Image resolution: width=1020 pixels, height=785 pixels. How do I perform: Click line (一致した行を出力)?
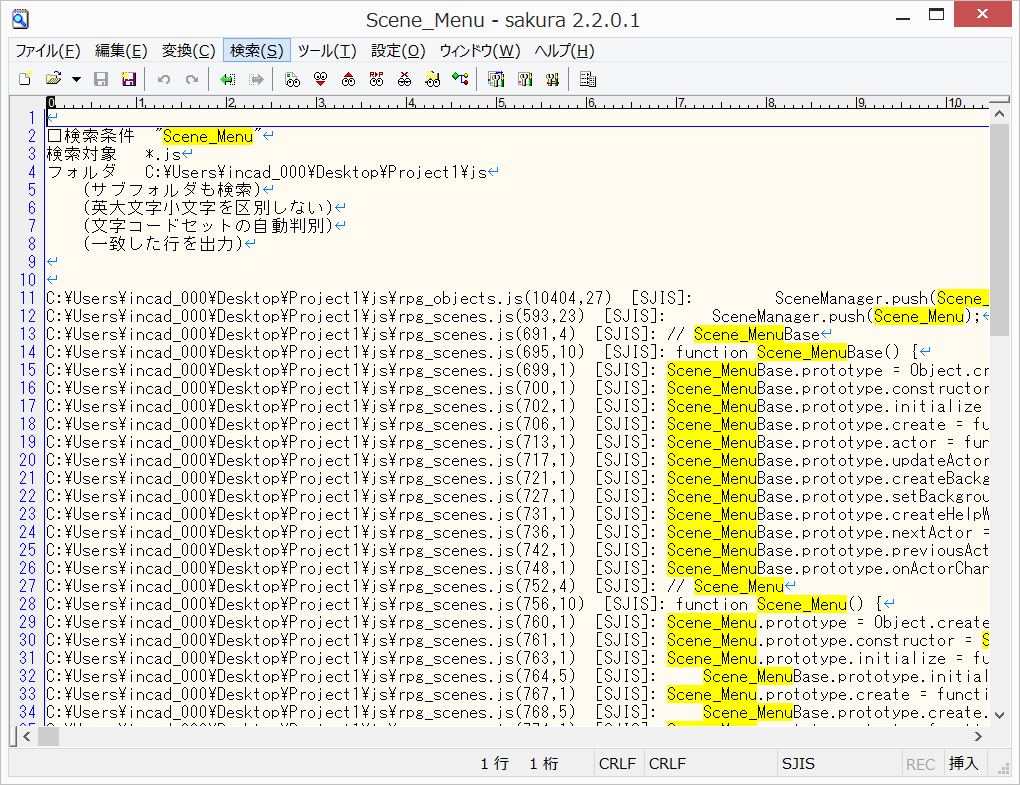[x=169, y=244]
